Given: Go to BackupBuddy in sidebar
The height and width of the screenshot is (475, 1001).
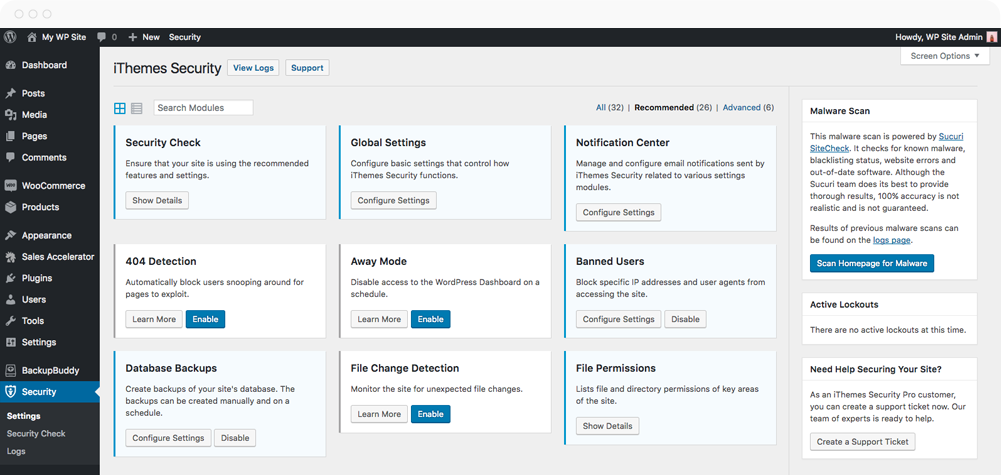Looking at the screenshot, I should (50, 370).
